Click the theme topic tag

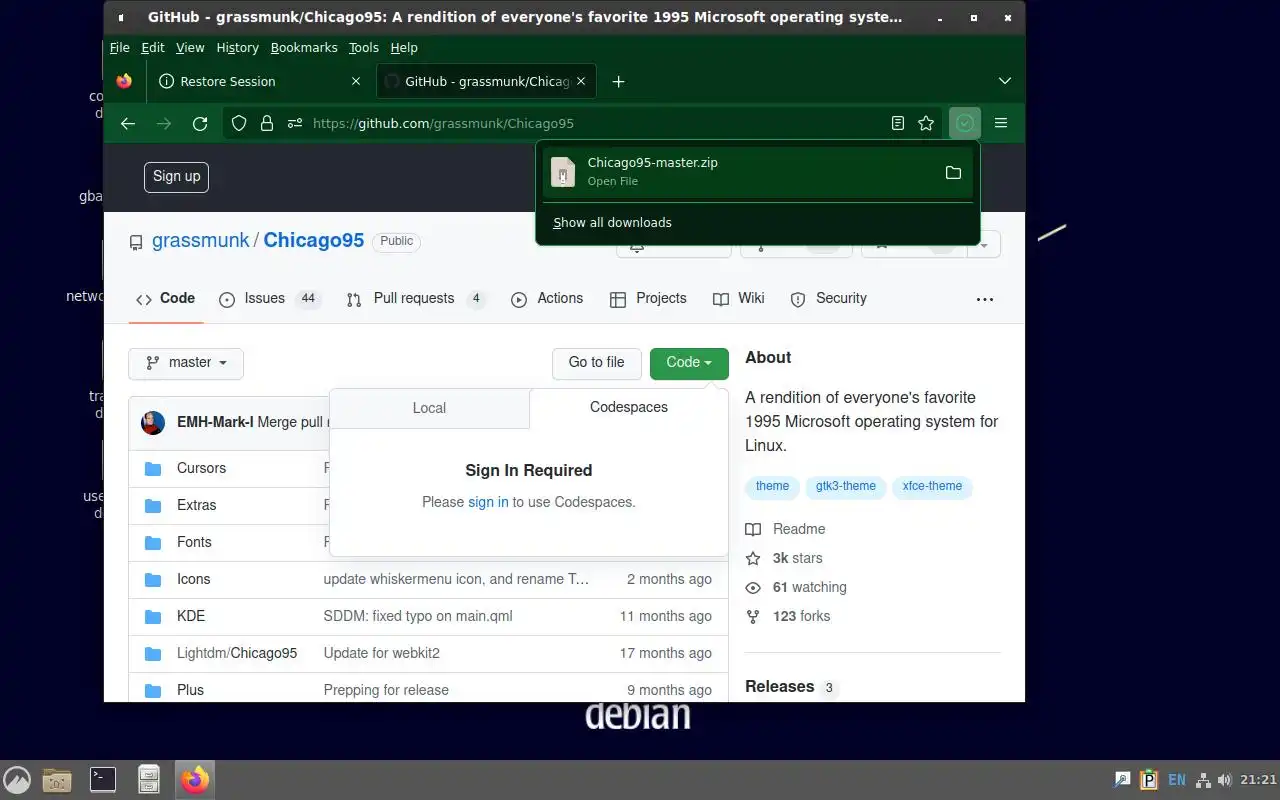point(772,486)
